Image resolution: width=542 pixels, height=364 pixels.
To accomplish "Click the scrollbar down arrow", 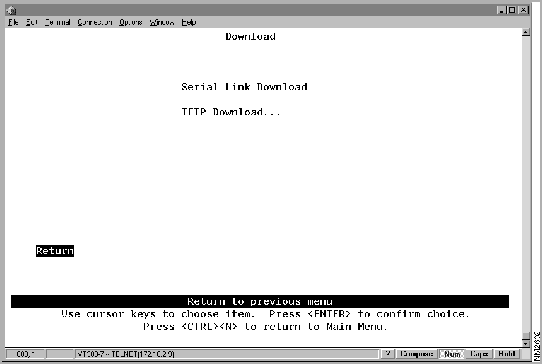I will click(526, 344).
